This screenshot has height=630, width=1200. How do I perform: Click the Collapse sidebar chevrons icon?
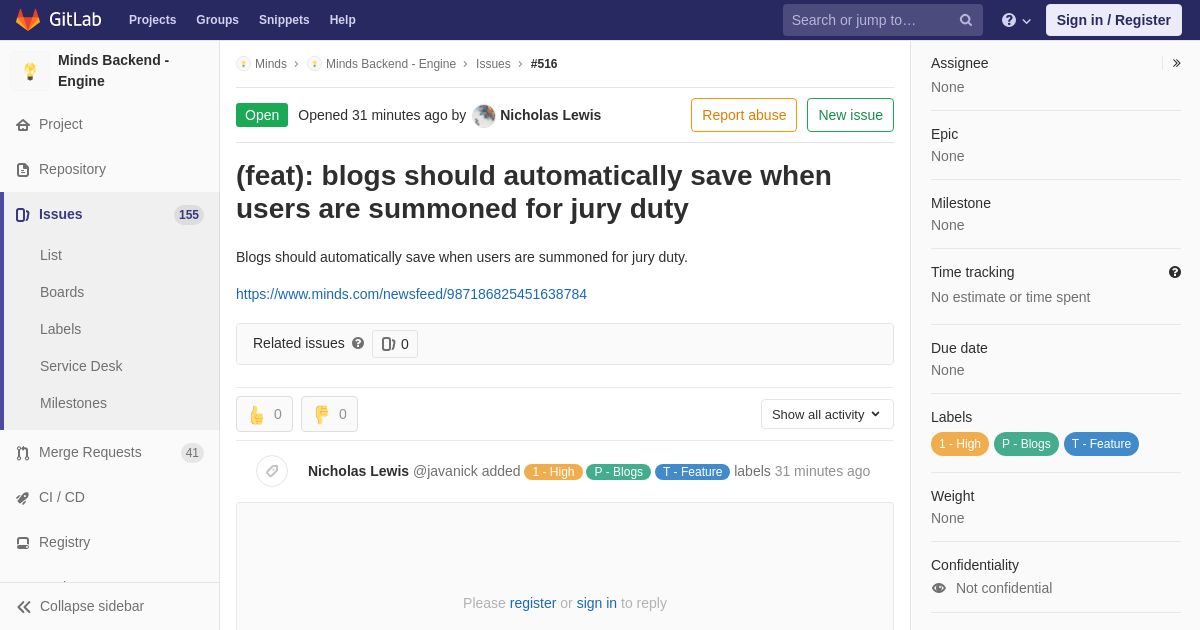tap(24, 607)
